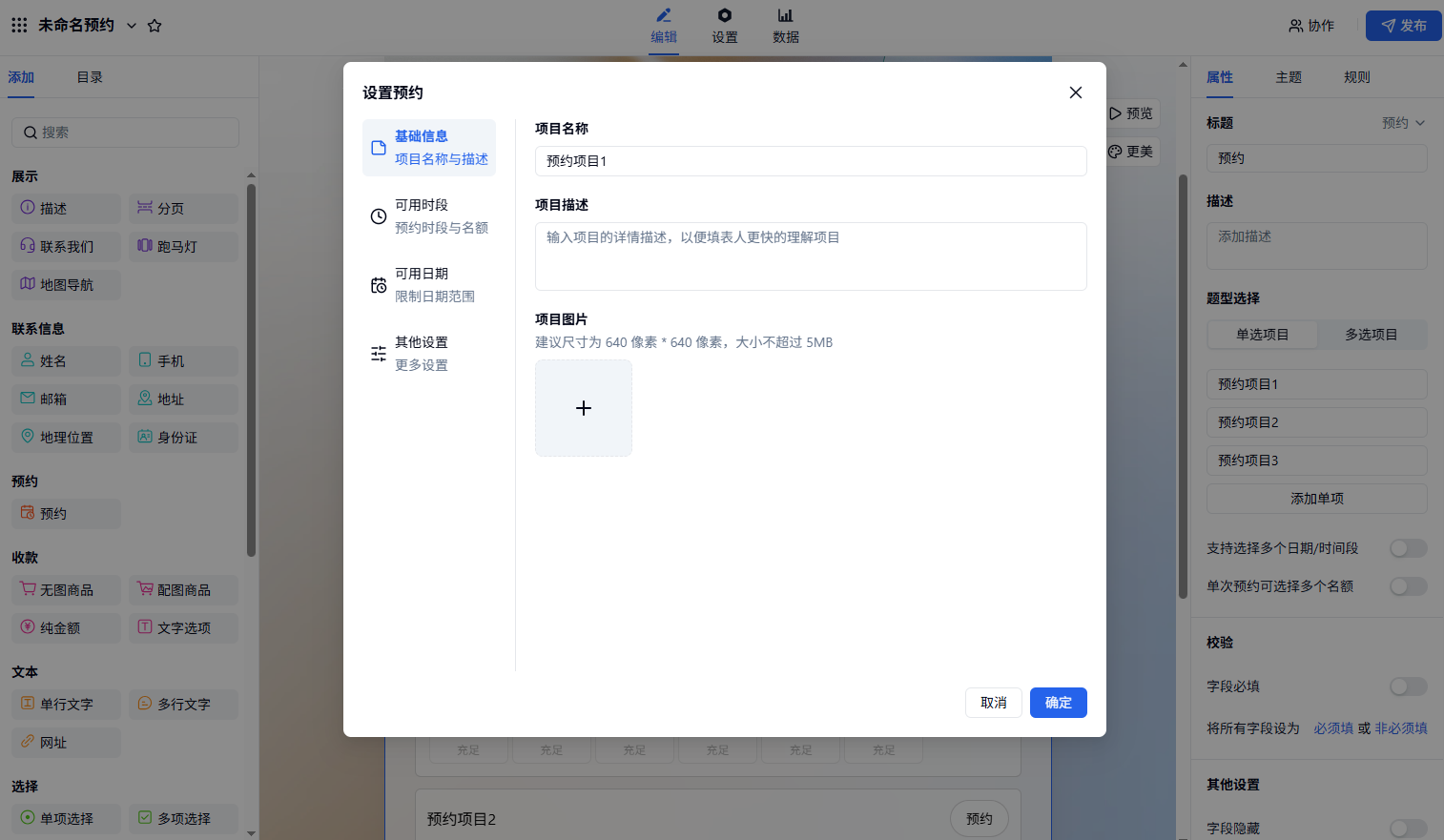Screen dimensions: 1444x840
Task: Switch to the 规则 tab
Action: click(1356, 77)
